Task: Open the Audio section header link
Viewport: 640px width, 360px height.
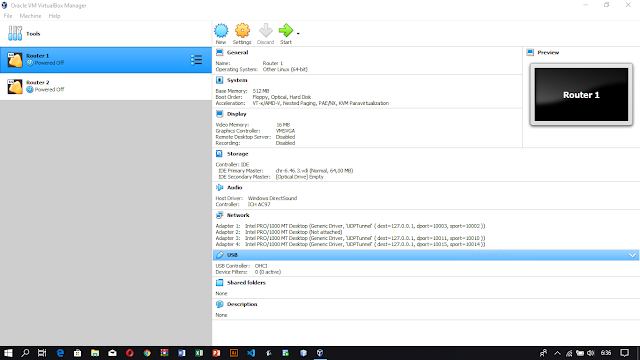Action: [234, 188]
